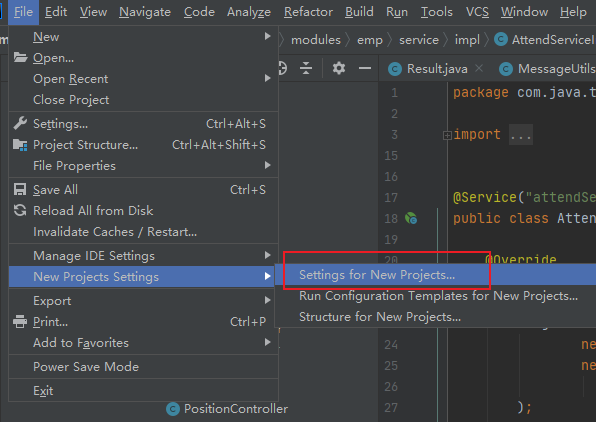This screenshot has height=422, width=596.
Task: Expand the Export submenu arrow
Action: [x=268, y=300]
